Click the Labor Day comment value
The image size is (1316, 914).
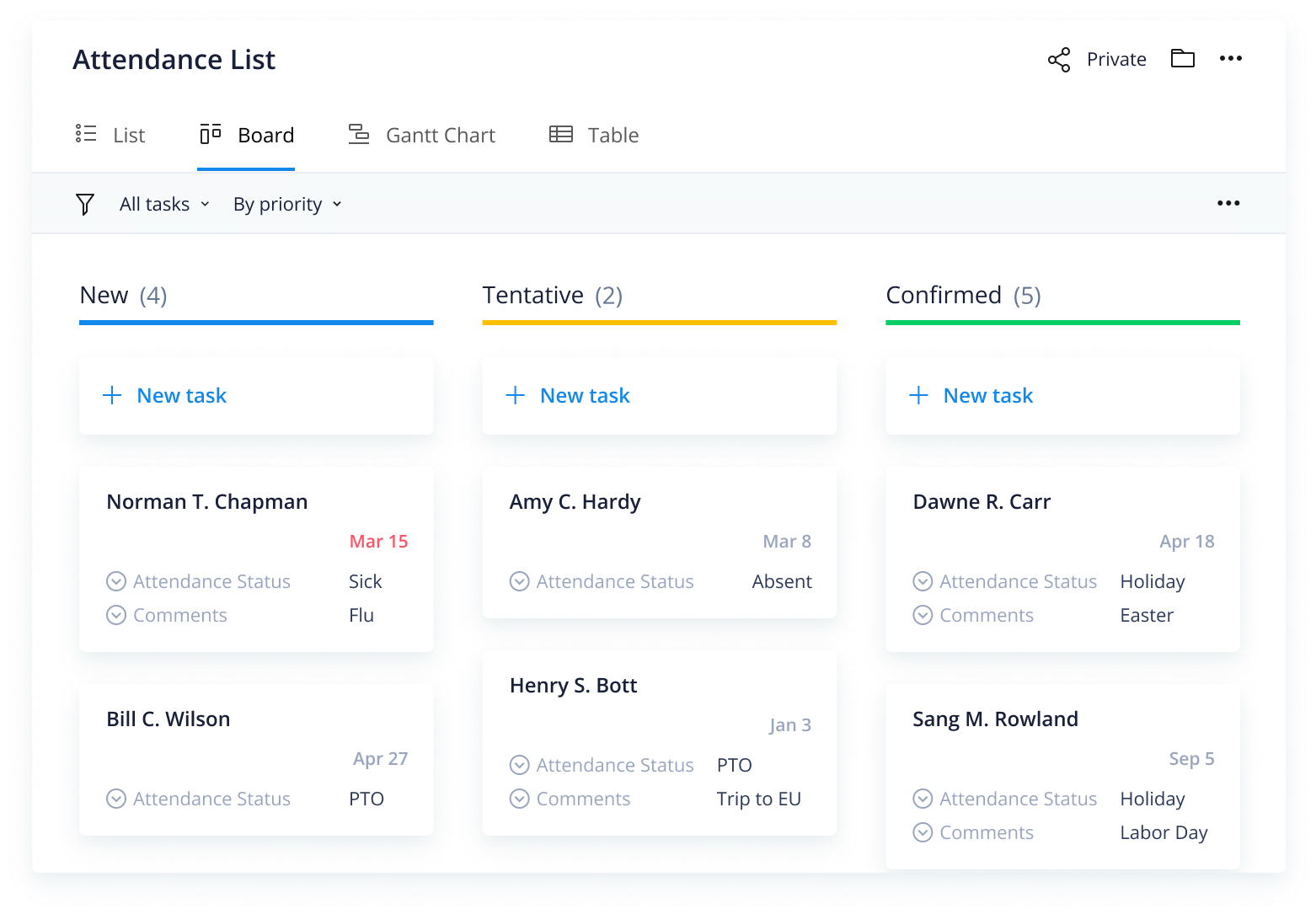click(1164, 833)
